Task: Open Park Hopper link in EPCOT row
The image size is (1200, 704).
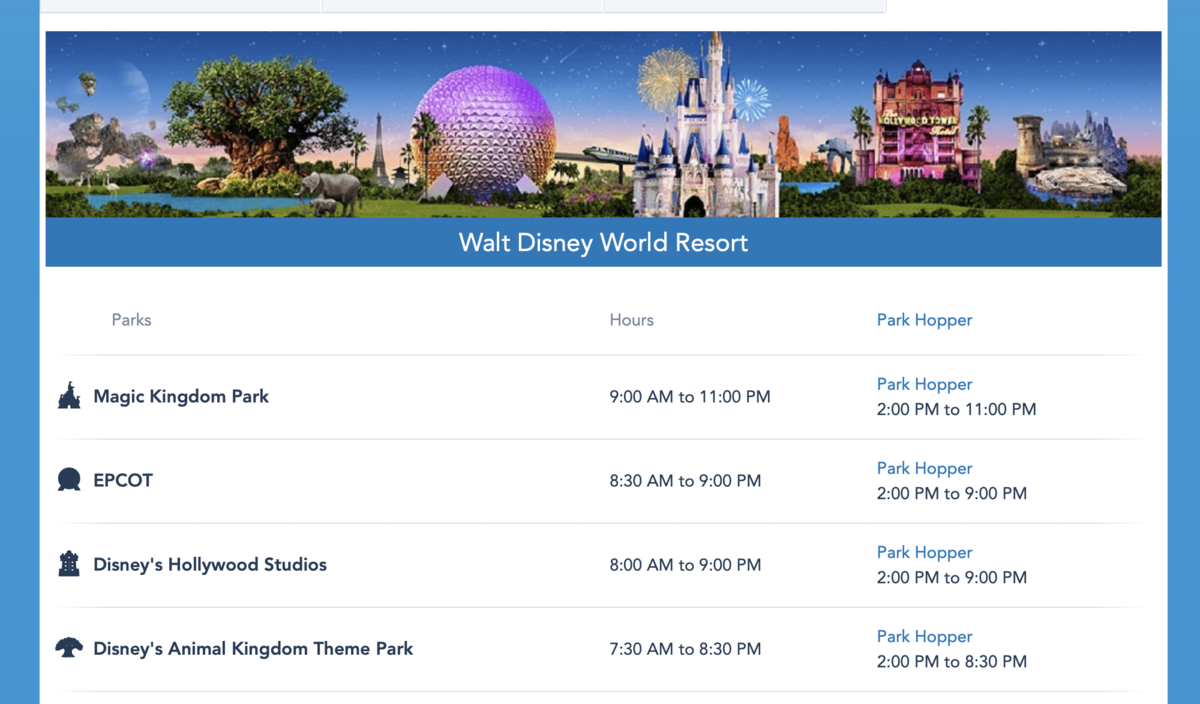Action: pos(924,468)
